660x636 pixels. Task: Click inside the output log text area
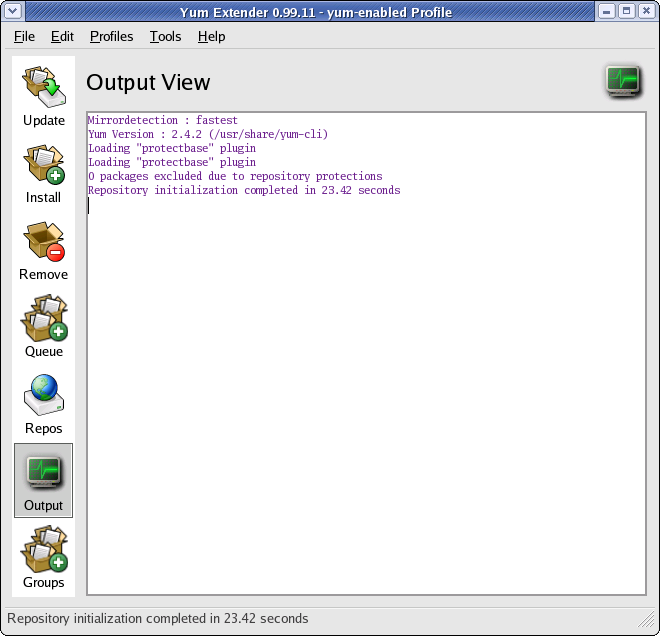(366, 380)
